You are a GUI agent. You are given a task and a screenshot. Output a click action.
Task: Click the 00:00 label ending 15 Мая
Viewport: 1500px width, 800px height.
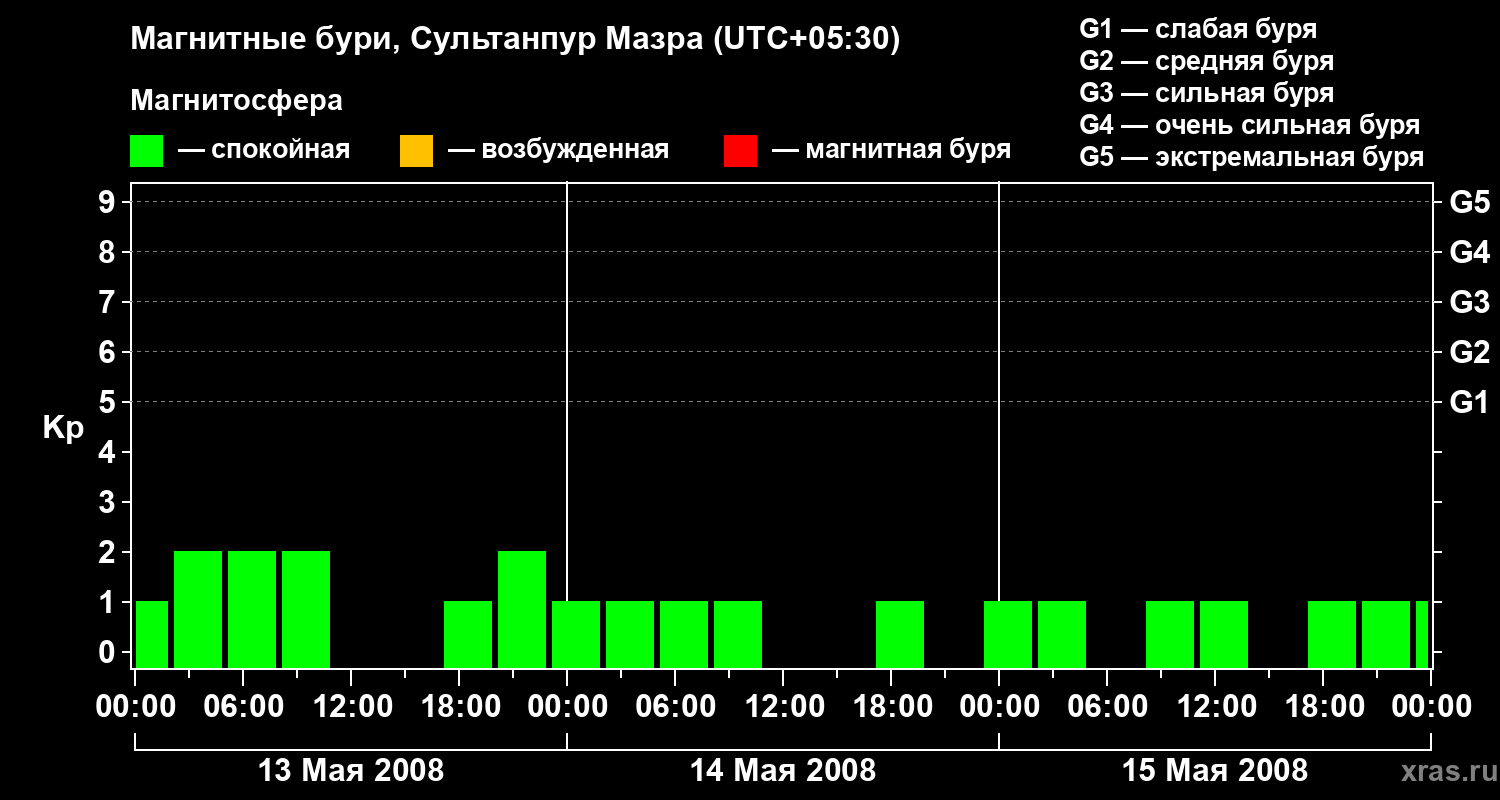click(x=1431, y=707)
